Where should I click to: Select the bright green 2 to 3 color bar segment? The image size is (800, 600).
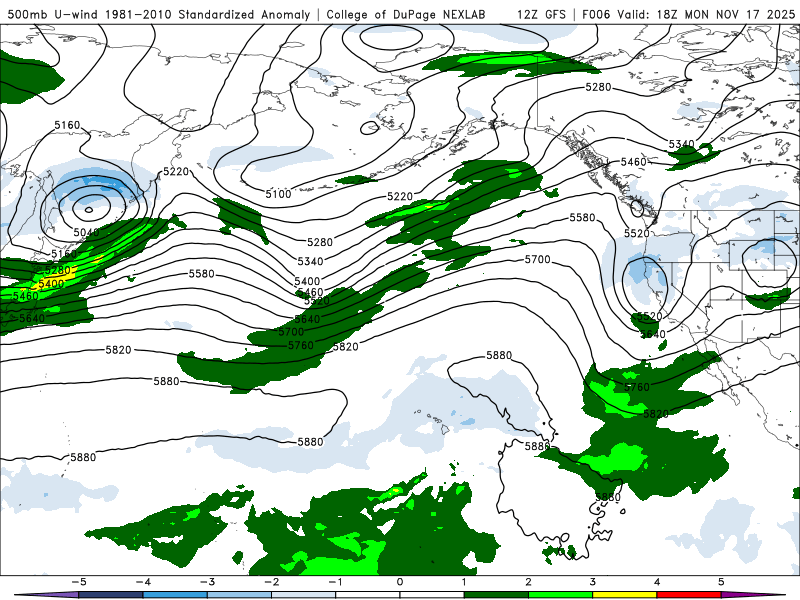click(x=561, y=595)
